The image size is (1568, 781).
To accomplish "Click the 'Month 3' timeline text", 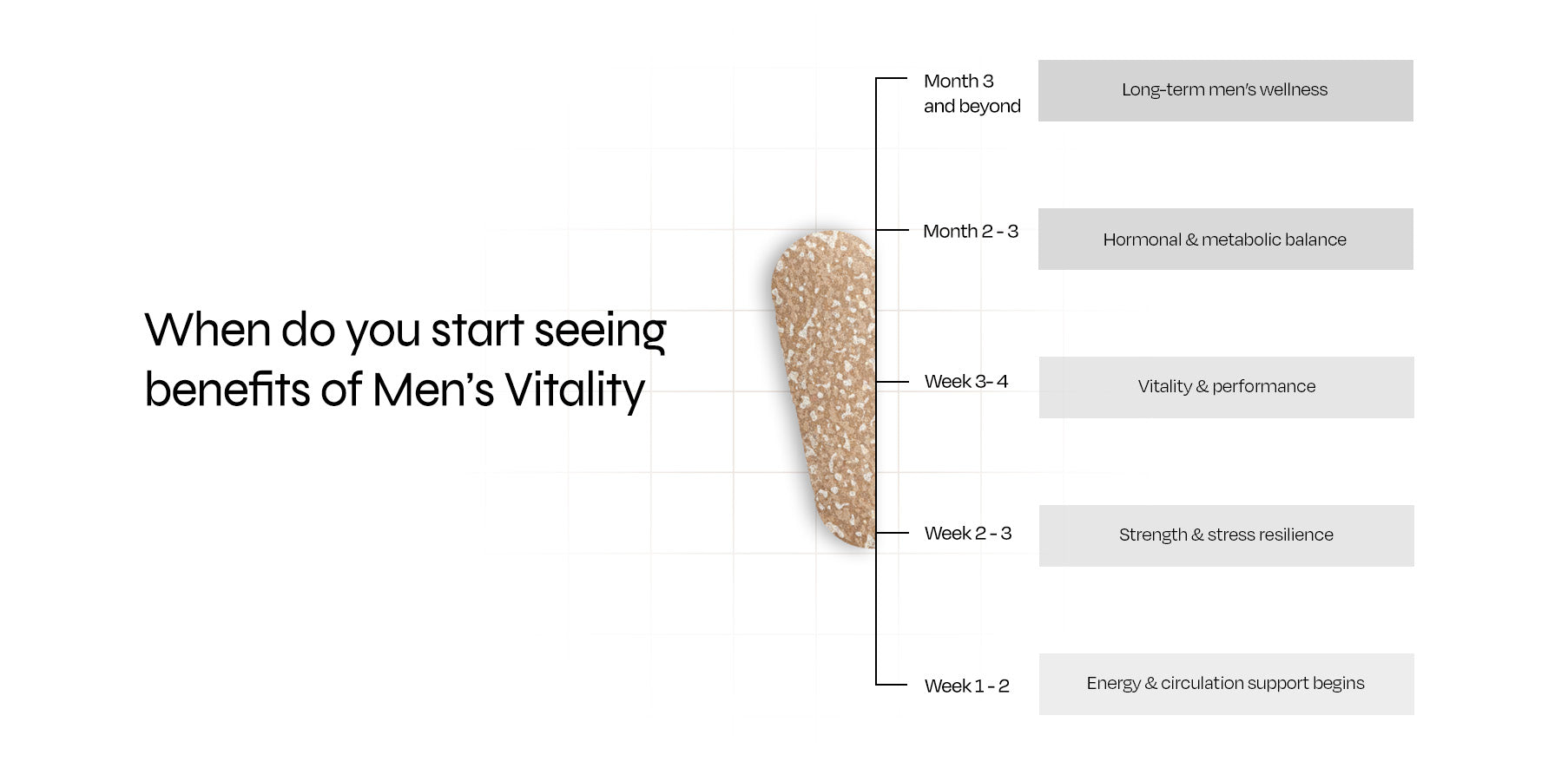I will click(x=959, y=82).
